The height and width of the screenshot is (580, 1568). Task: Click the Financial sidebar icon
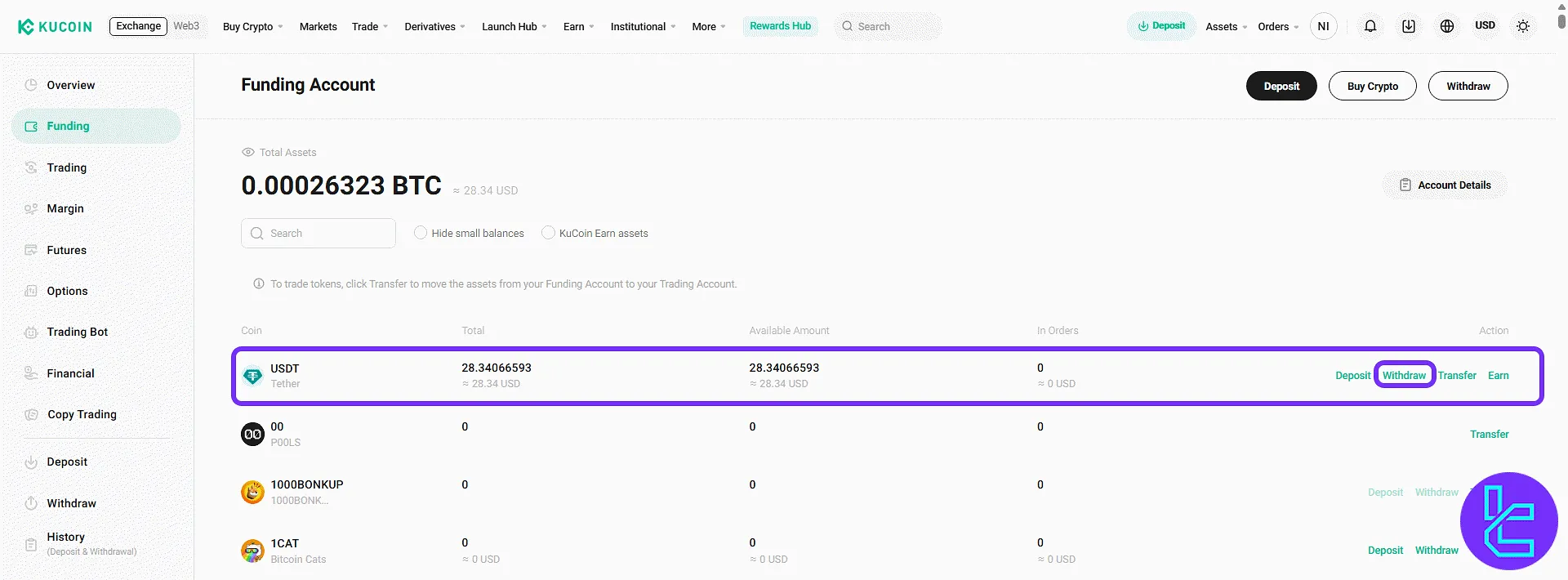pyautogui.click(x=31, y=373)
